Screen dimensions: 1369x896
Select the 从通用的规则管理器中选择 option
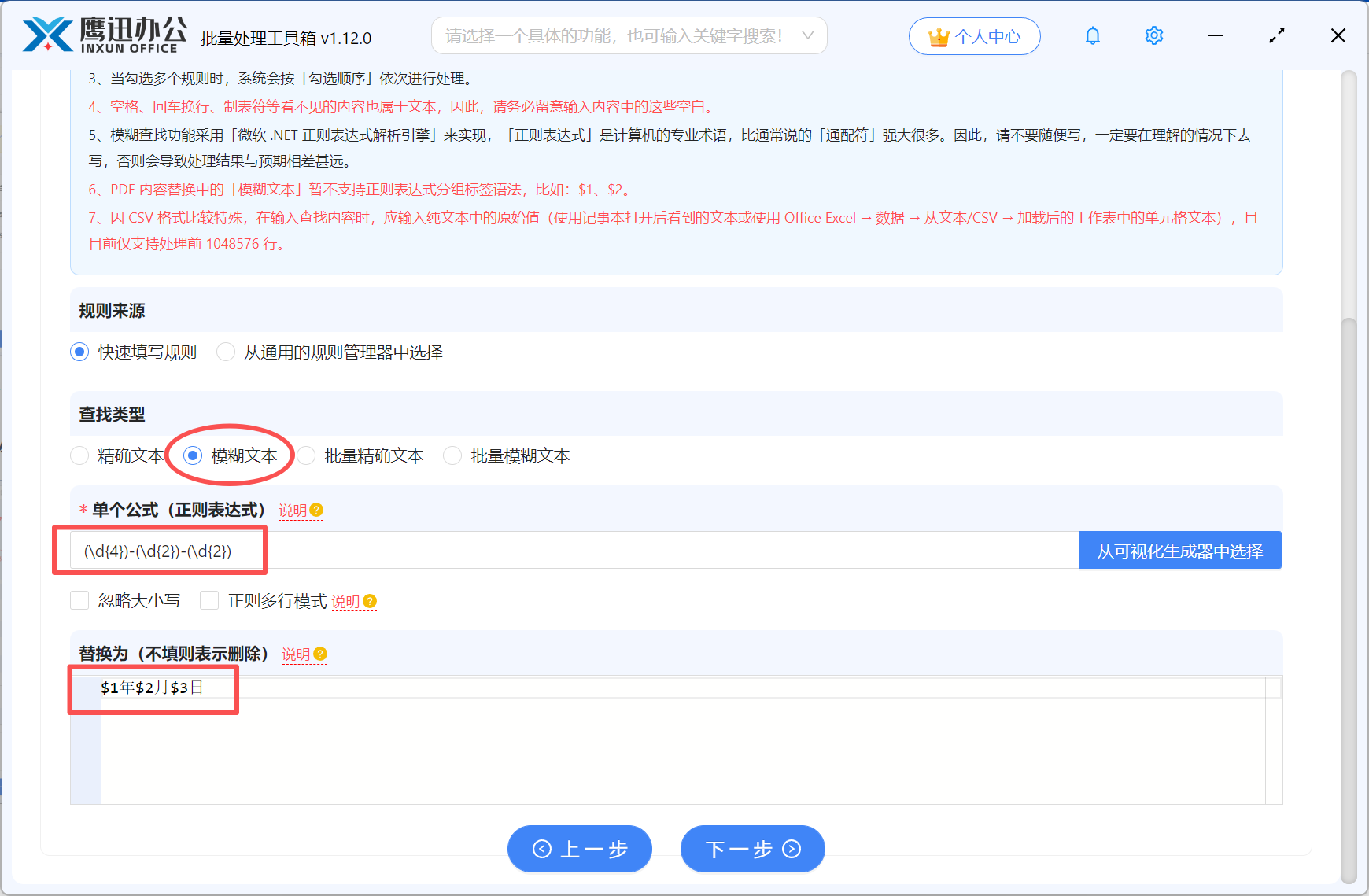coord(226,352)
